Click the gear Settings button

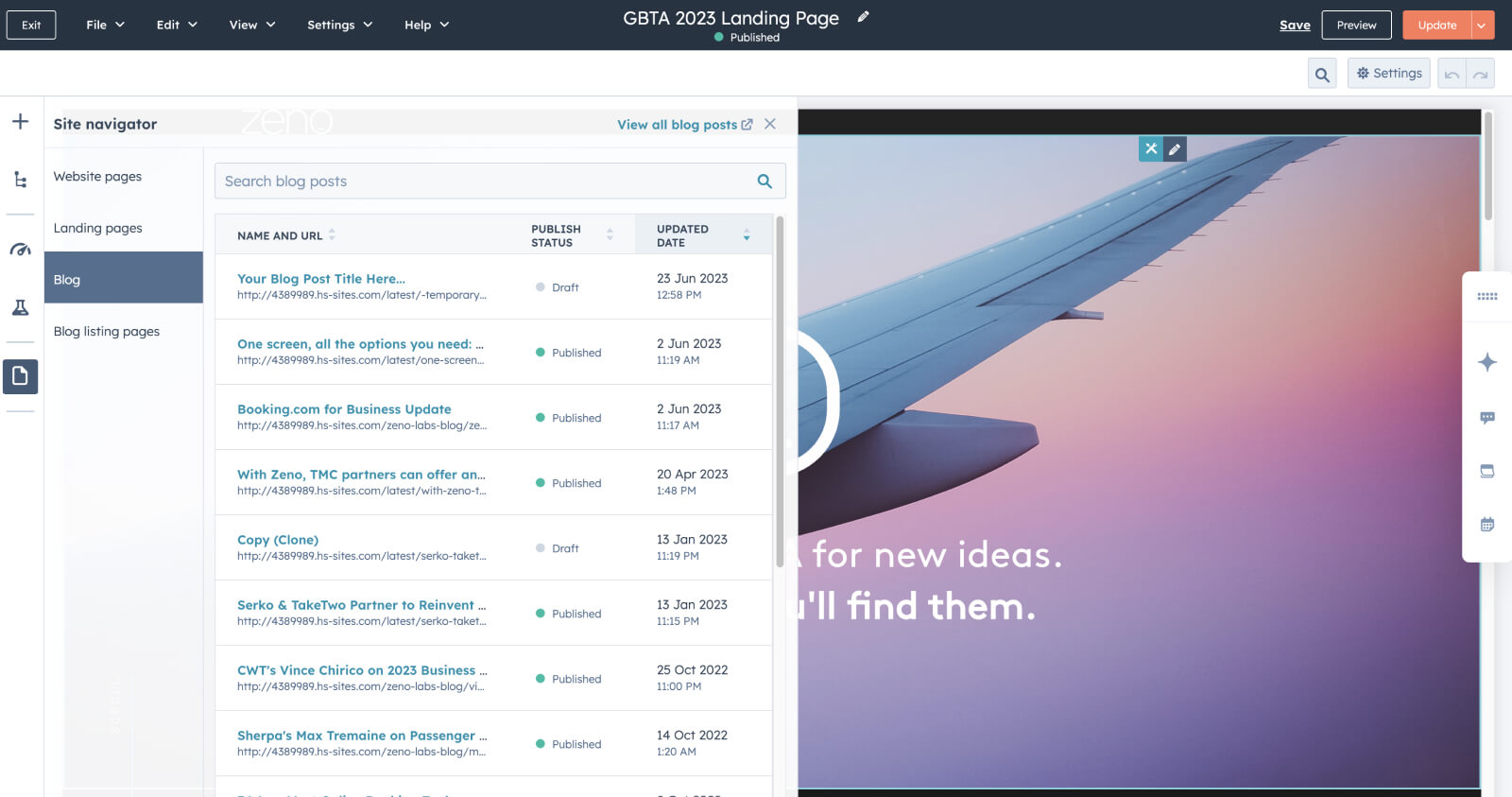[1388, 74]
